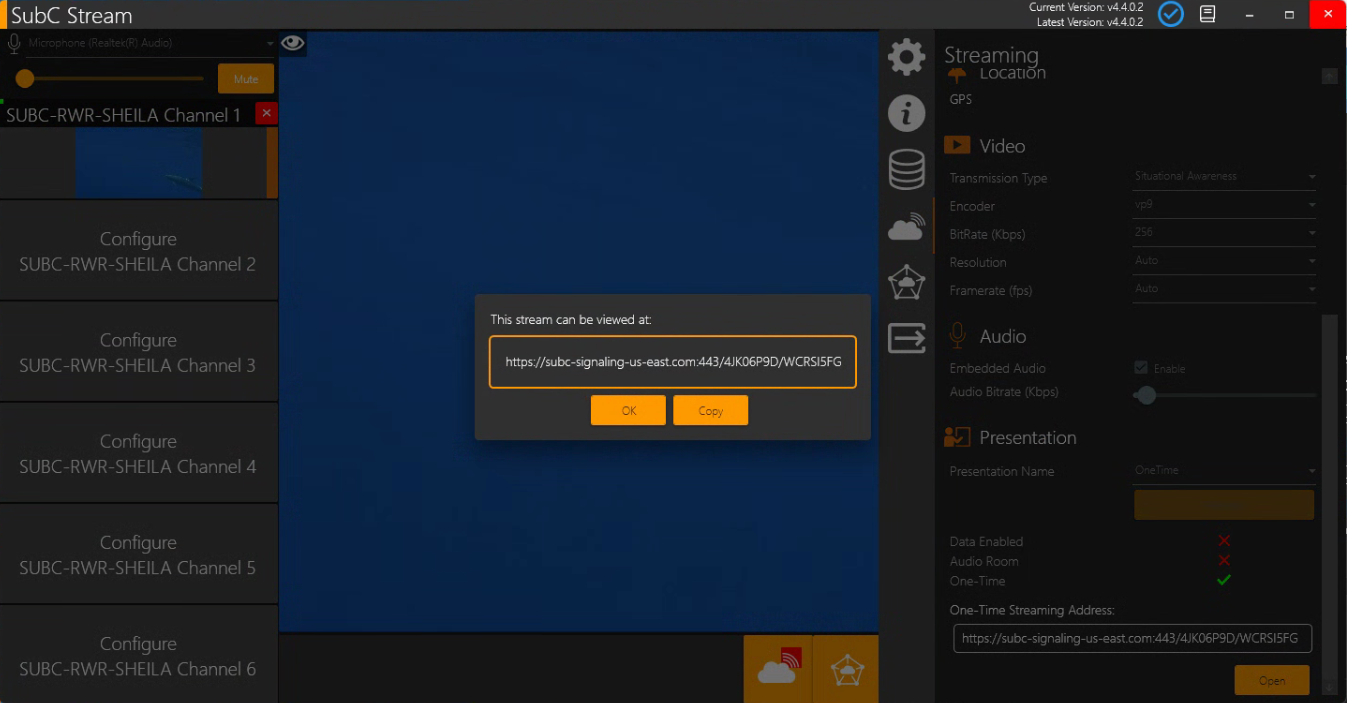Open the Transmission Type dropdown
The image size is (1347, 703).
pos(1224,177)
